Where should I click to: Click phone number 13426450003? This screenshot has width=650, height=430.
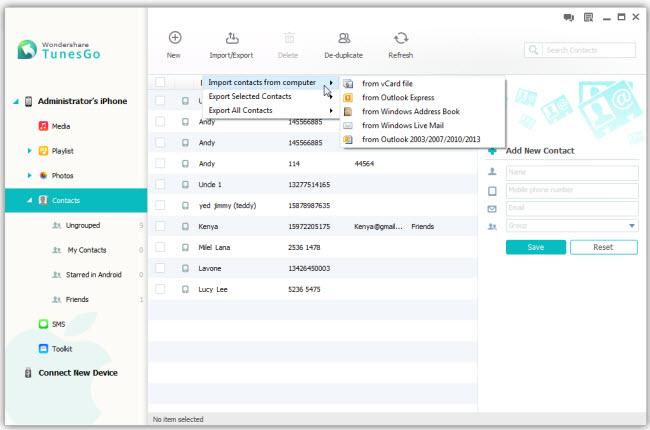[x=309, y=268]
